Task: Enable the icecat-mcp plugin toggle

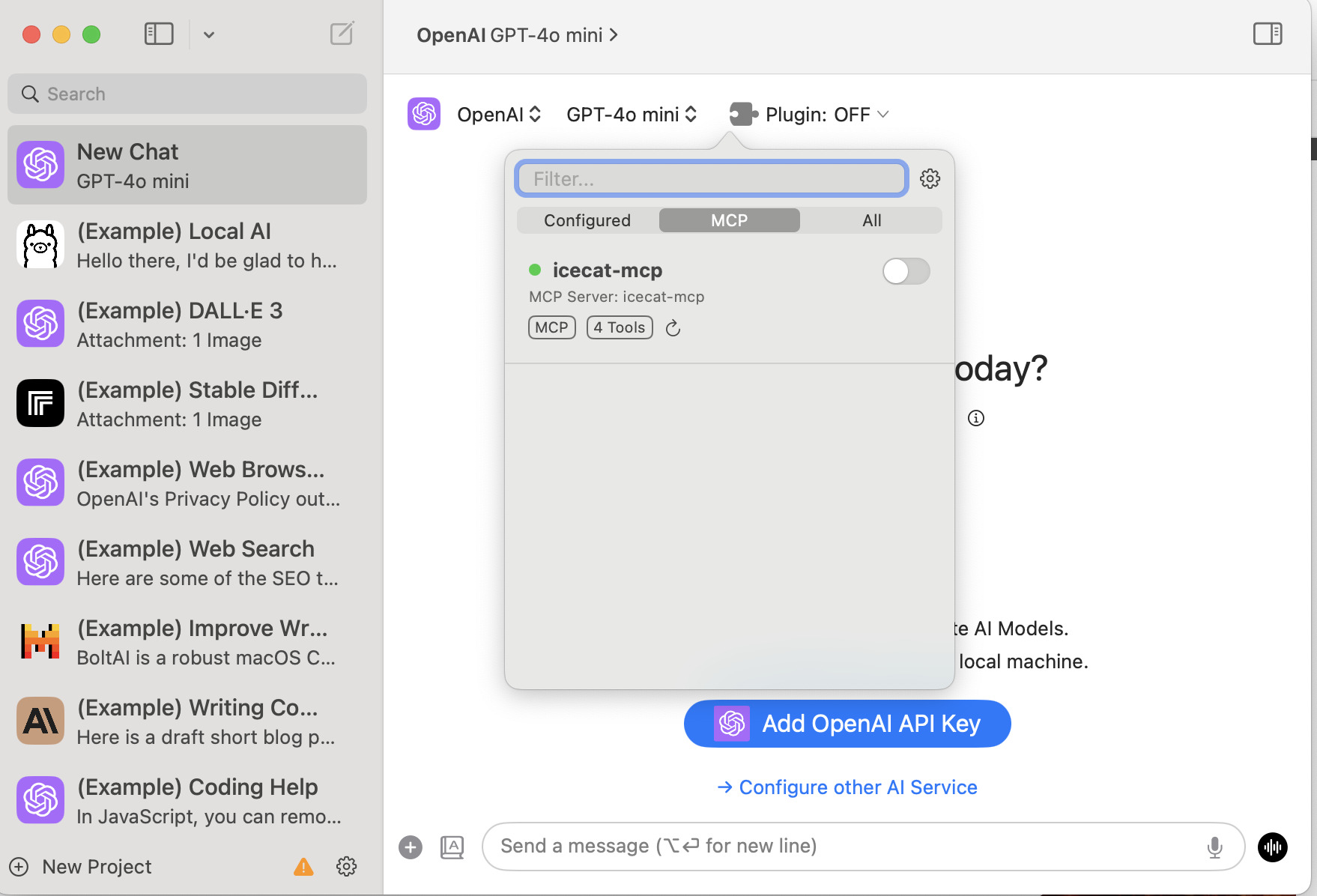Action: 906,271
